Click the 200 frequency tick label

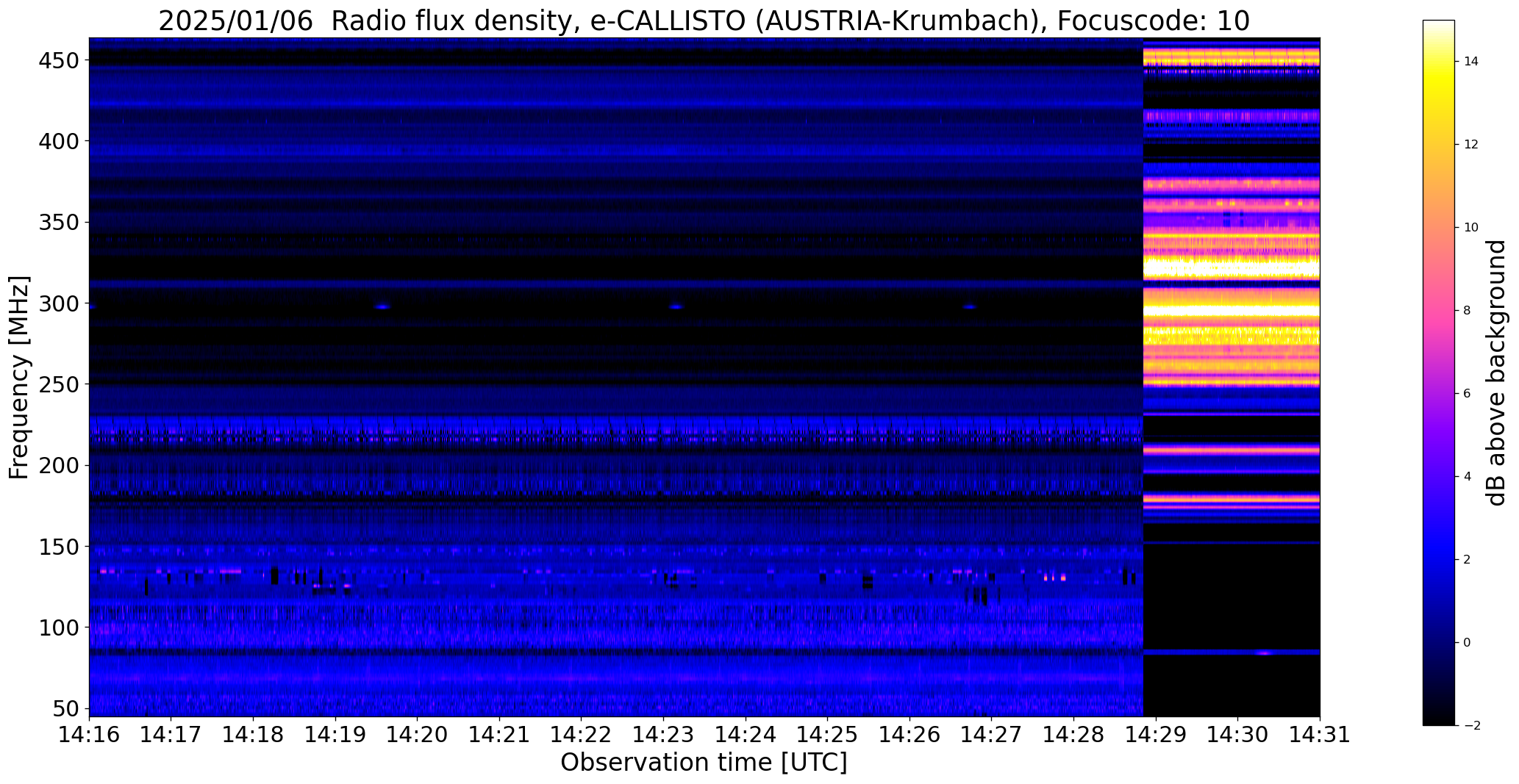point(58,466)
